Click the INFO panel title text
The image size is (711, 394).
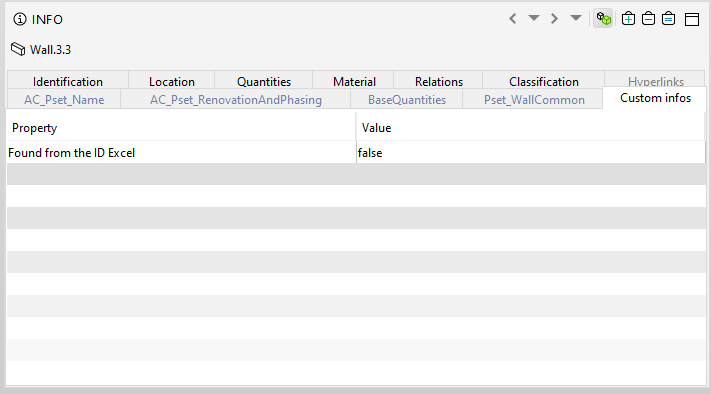47,19
